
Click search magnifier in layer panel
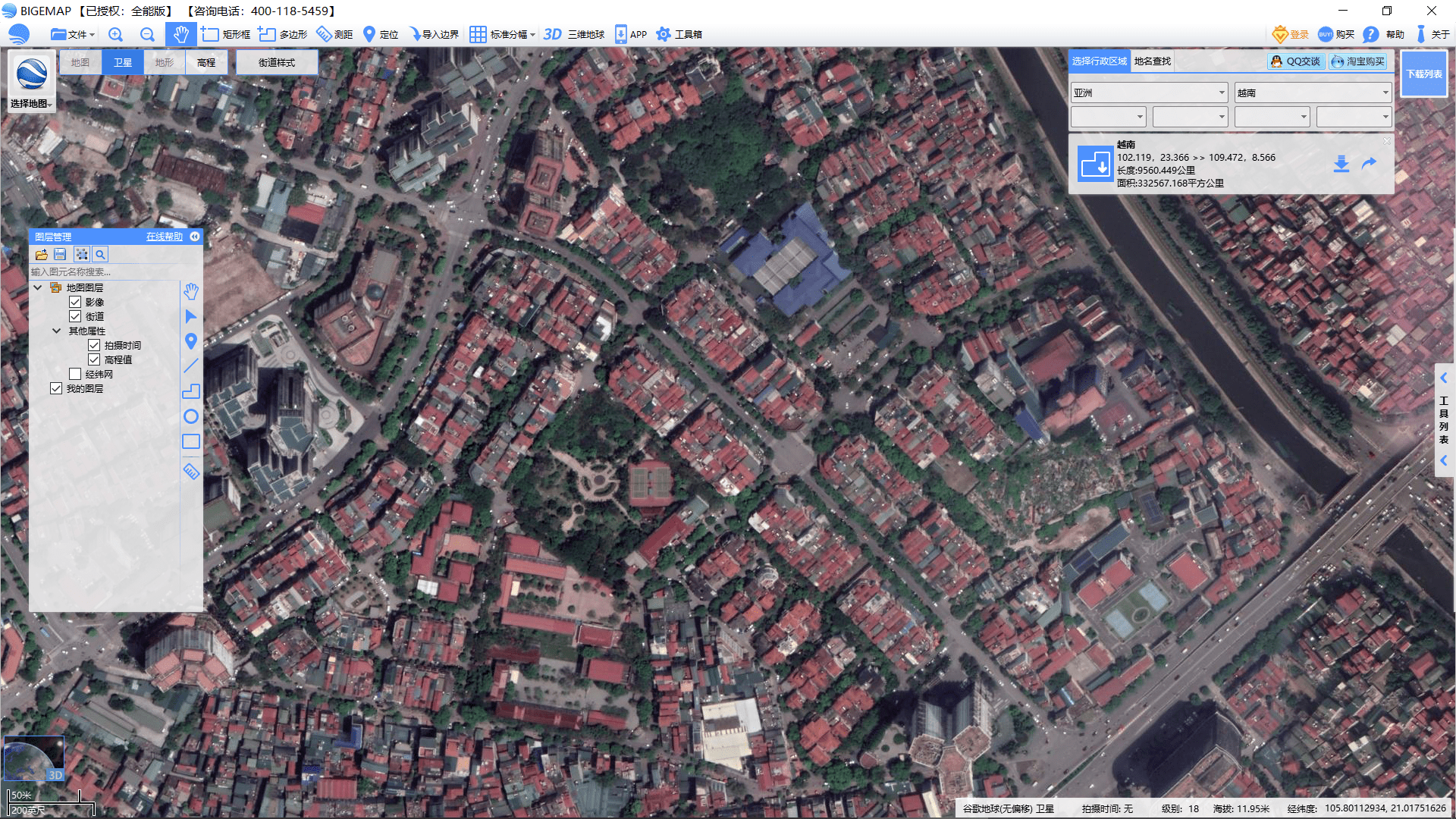[x=100, y=255]
